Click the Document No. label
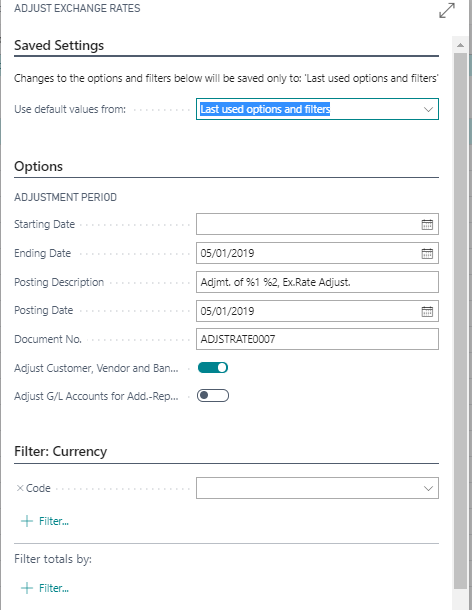 tap(48, 339)
